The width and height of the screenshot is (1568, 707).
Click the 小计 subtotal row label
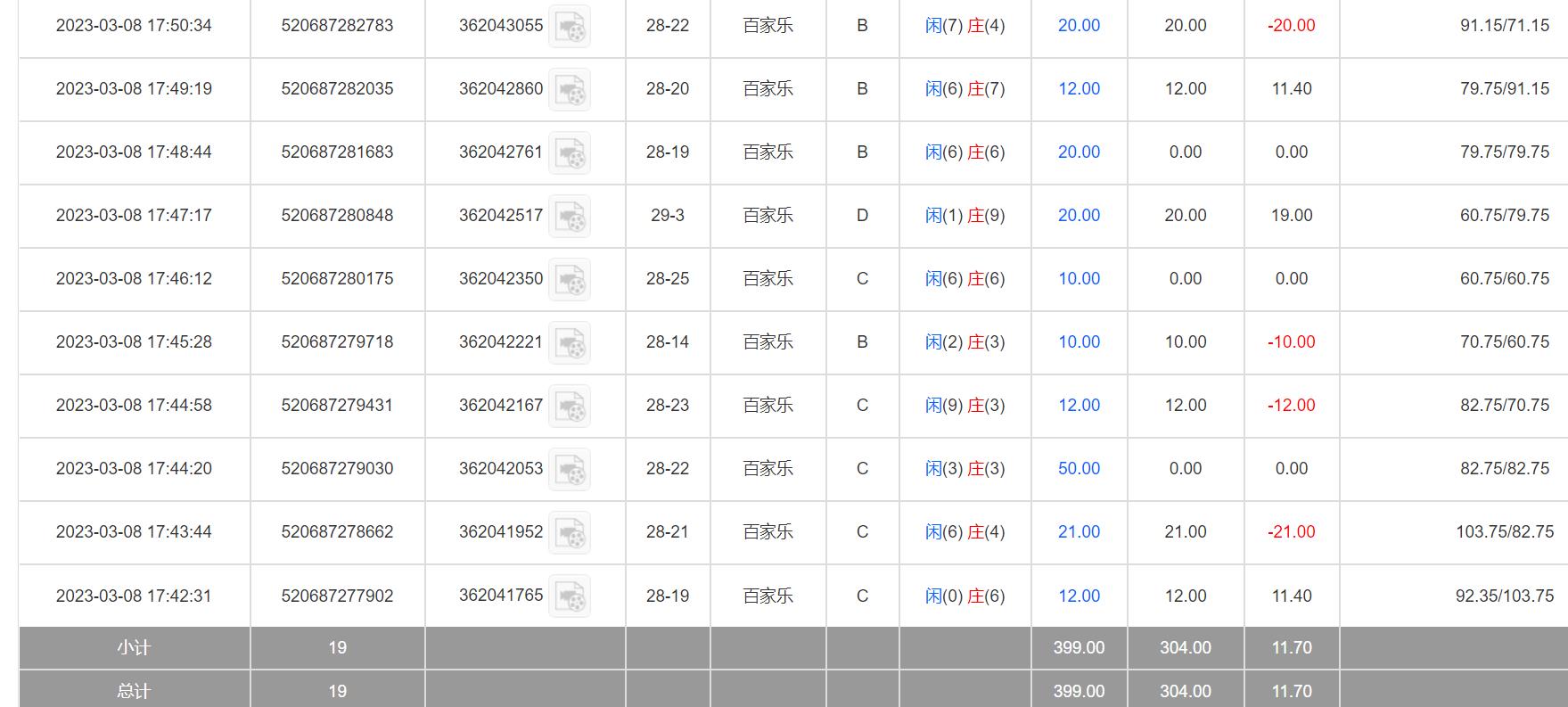pos(134,648)
